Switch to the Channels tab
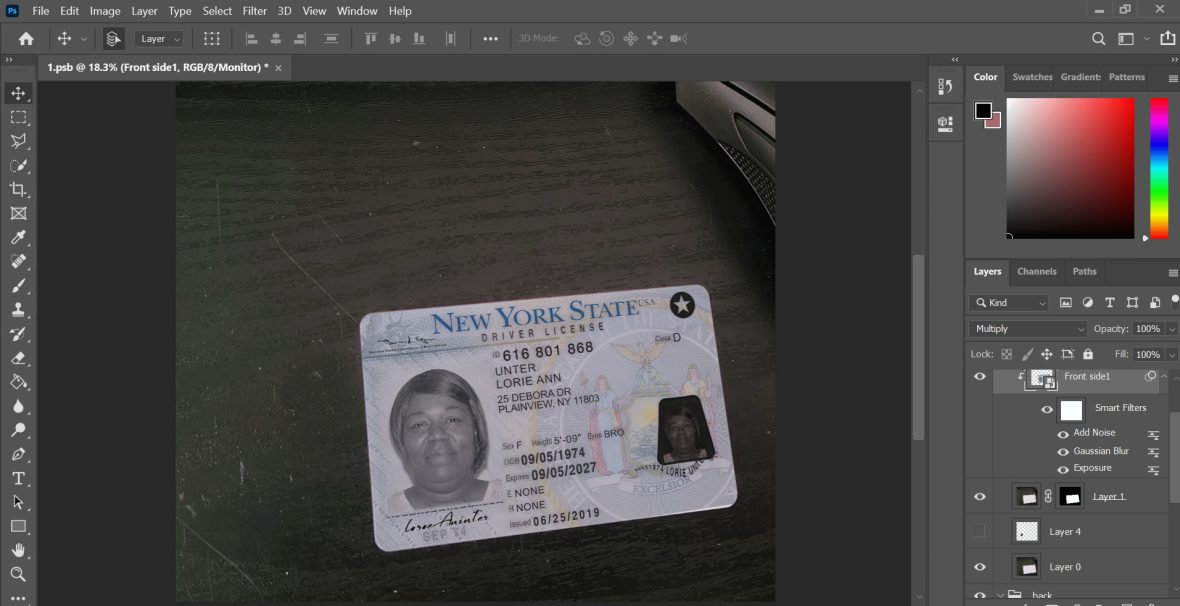The image size is (1180, 606). tap(1037, 271)
